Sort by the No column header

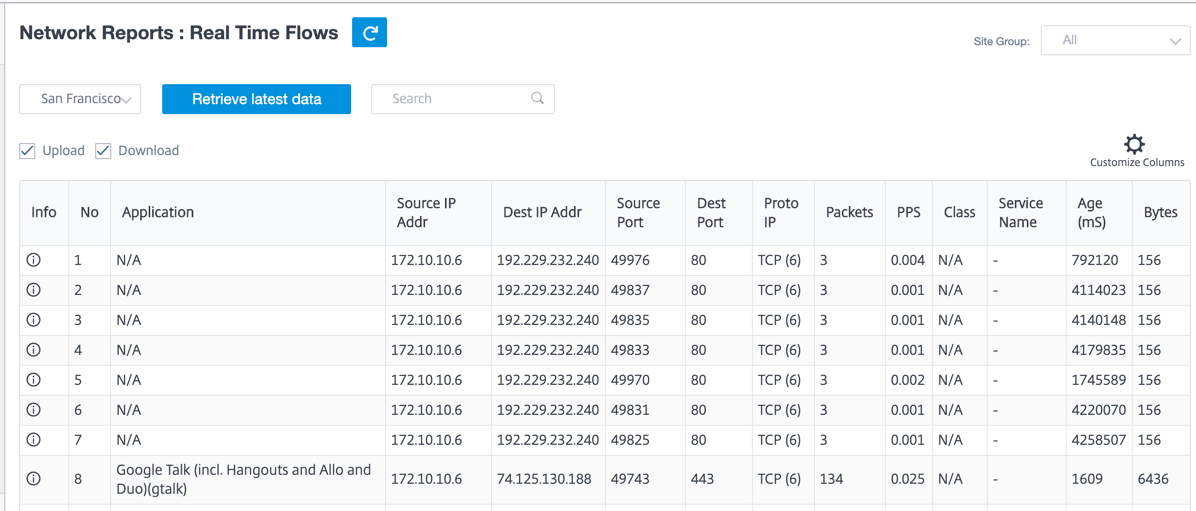tap(89, 212)
